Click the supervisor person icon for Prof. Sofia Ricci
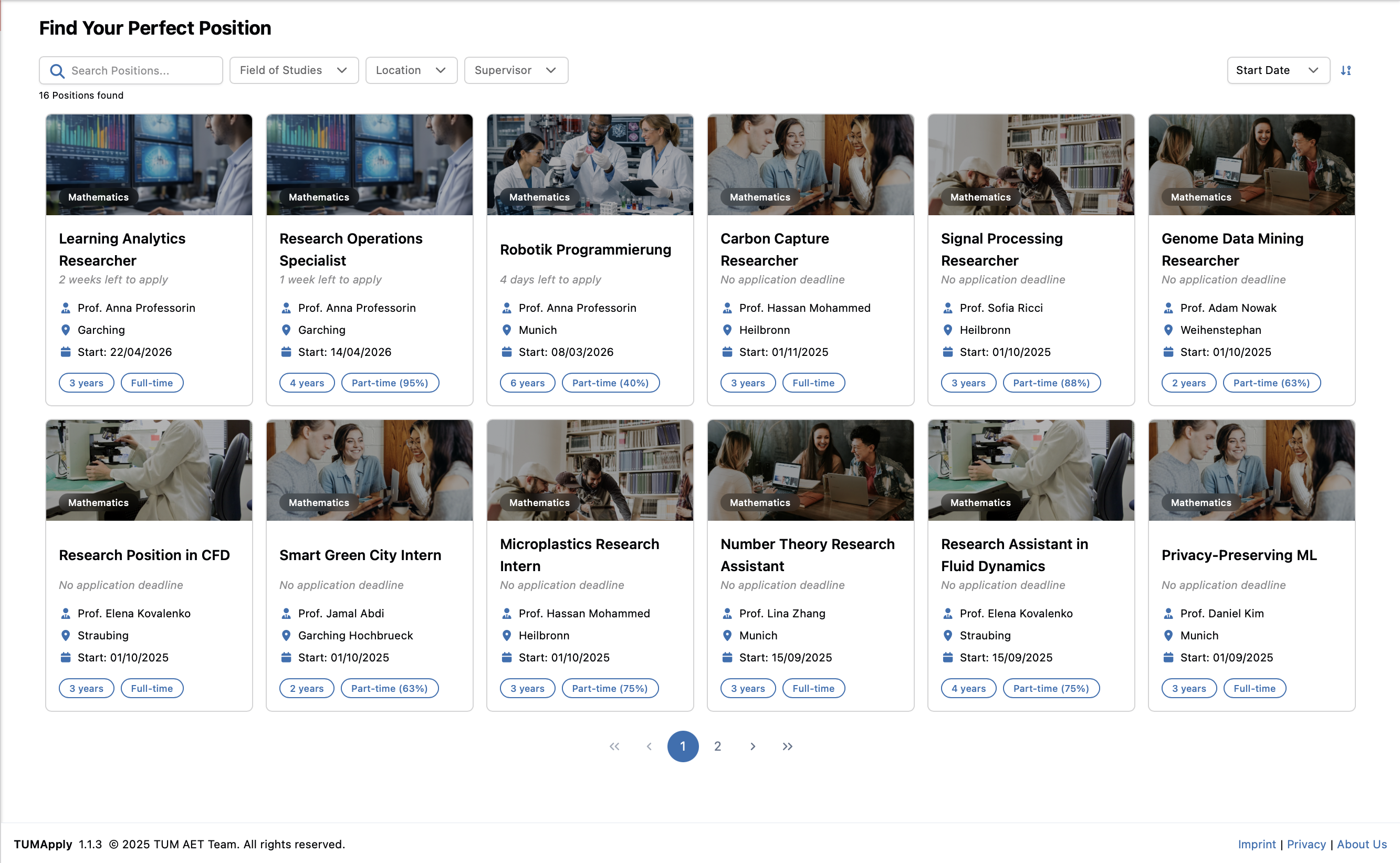The width and height of the screenshot is (1400, 863). 947,308
